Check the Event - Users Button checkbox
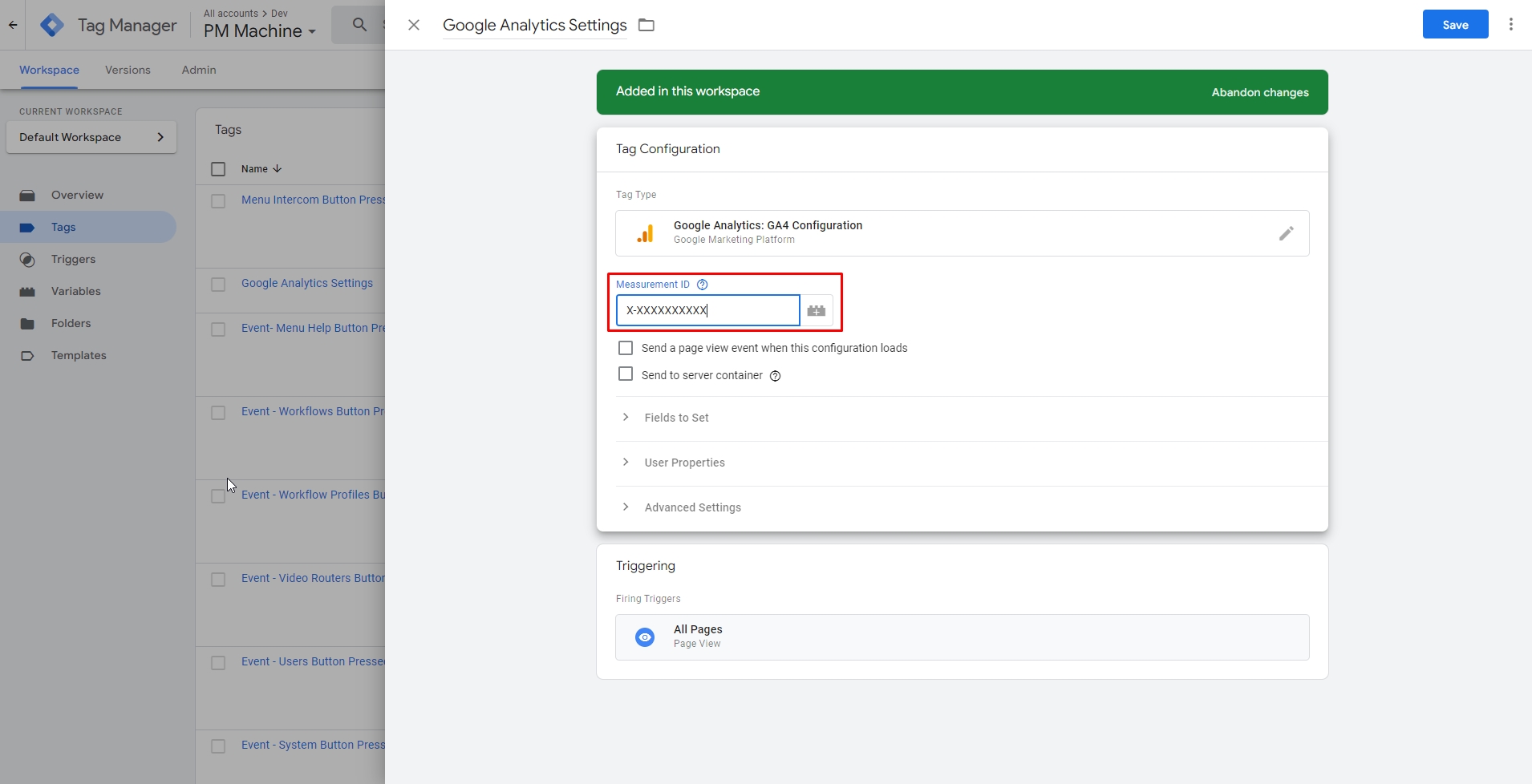 click(x=218, y=662)
